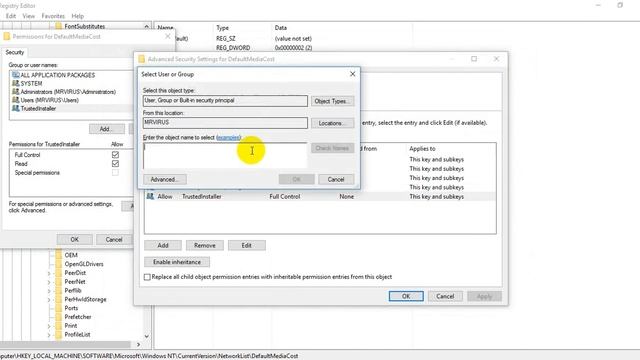Screen dimensions: 640x360
Task: Click ALL APPLICATION PACKAGES group icon
Action: 16,75
